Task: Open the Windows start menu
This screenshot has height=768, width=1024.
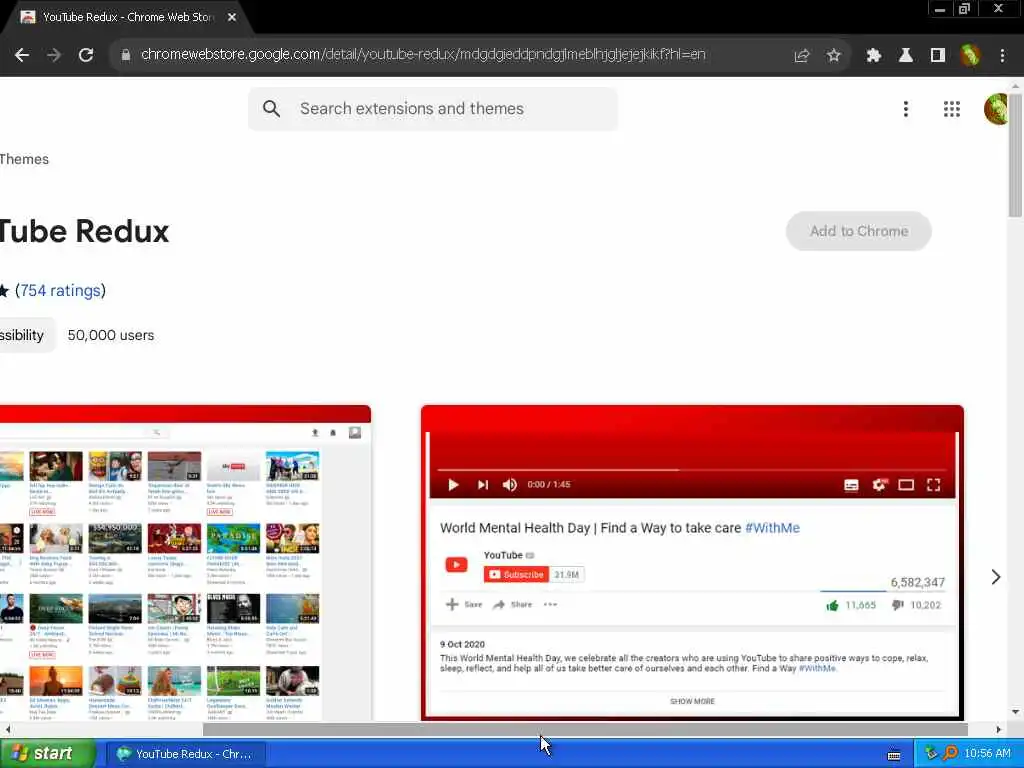Action: point(47,754)
